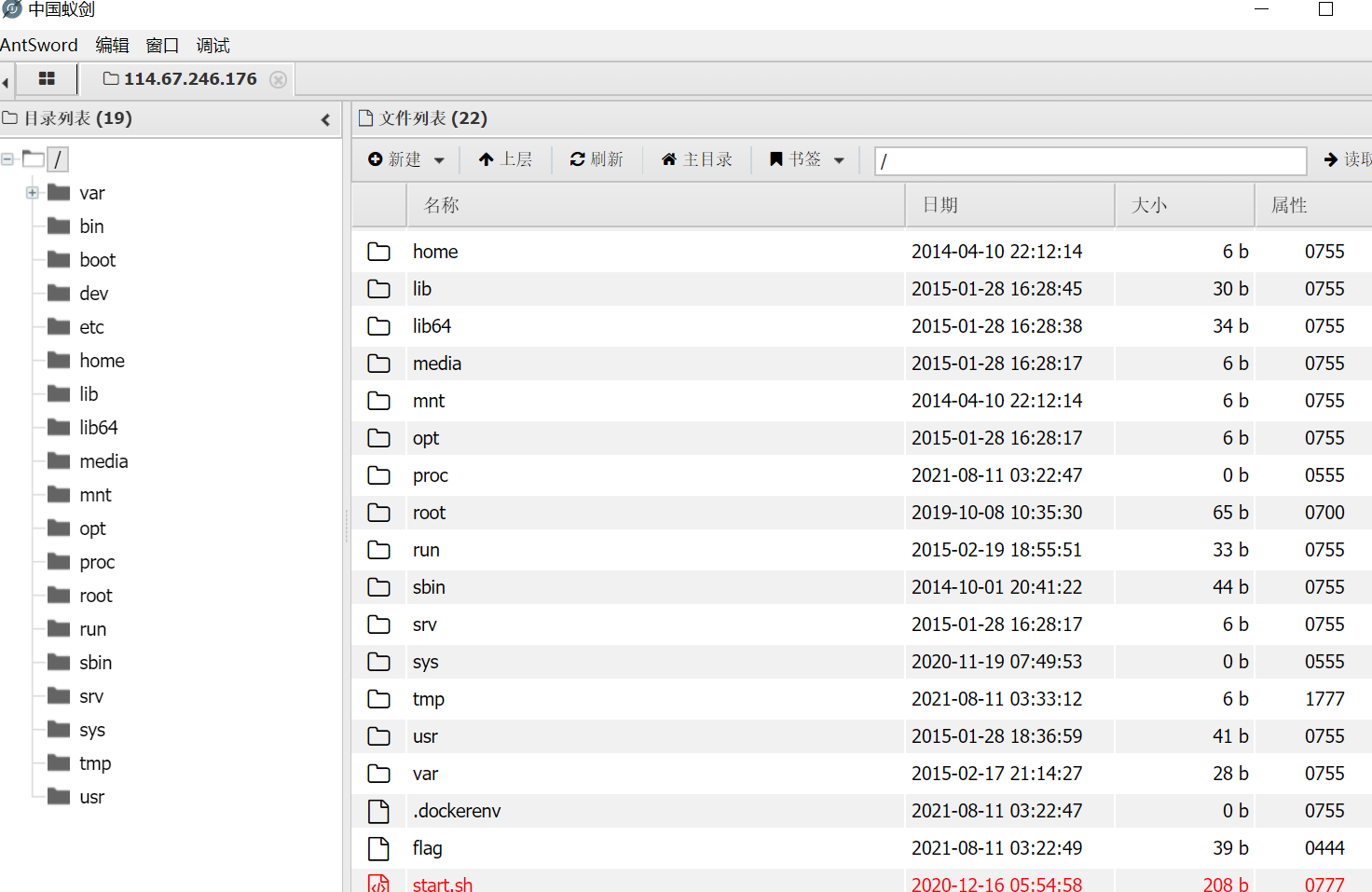This screenshot has width=1372, height=892.
Task: Click the .dockerenv file icon
Action: coord(378,811)
